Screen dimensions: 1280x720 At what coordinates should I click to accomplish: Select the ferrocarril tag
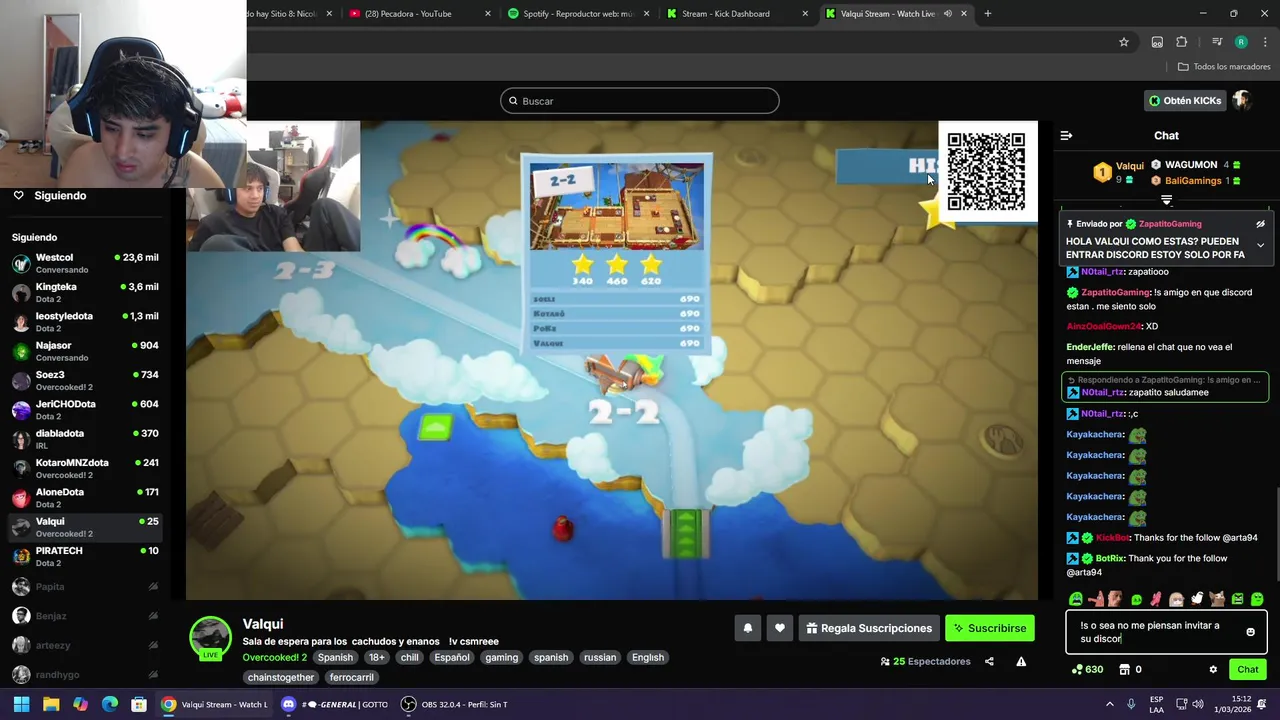point(351,677)
